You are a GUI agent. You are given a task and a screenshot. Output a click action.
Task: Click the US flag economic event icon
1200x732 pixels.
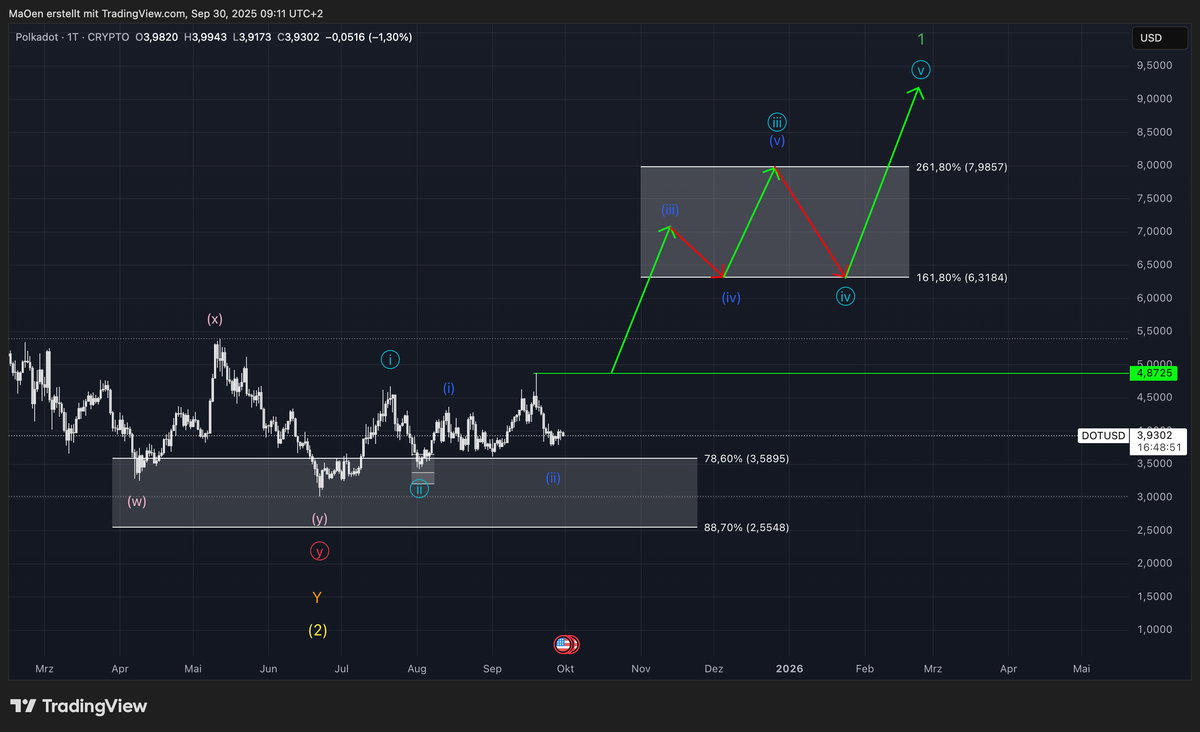563,644
